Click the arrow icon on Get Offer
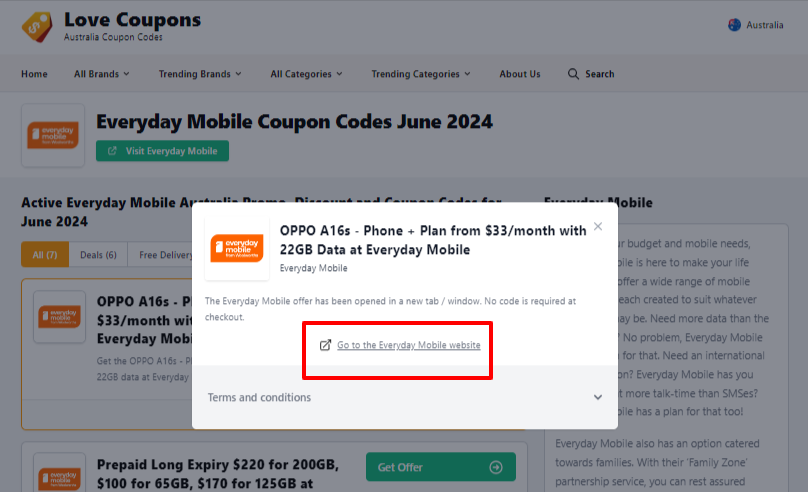 coord(496,467)
